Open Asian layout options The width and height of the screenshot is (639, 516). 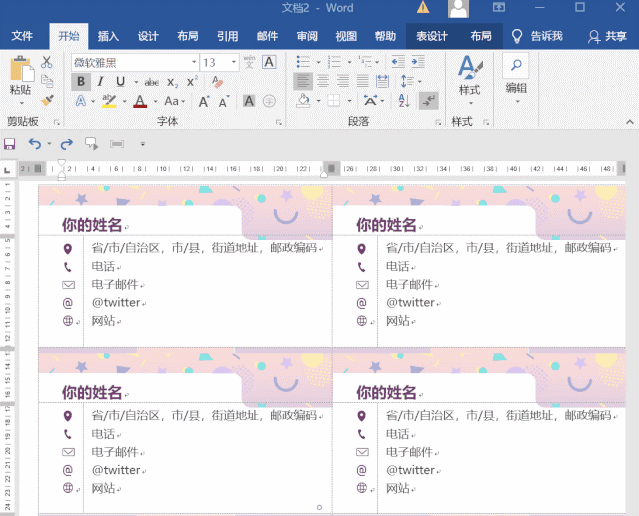point(373,101)
